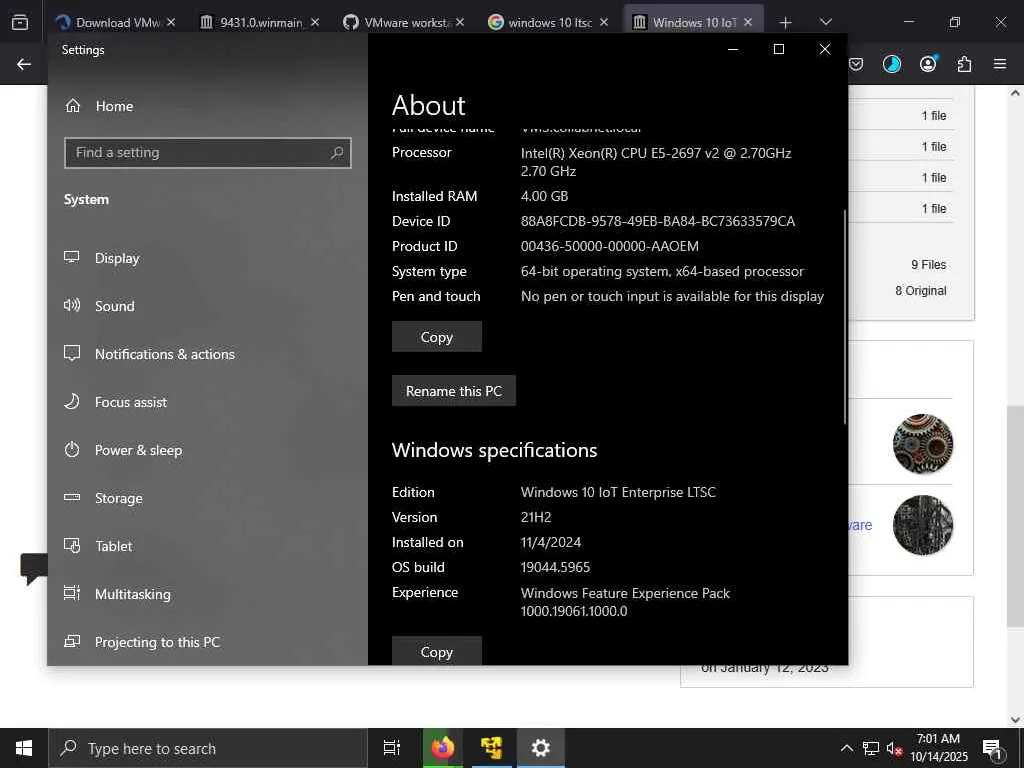Click the taskbar Type here to search box
The height and width of the screenshot is (768, 1024).
pos(208,748)
